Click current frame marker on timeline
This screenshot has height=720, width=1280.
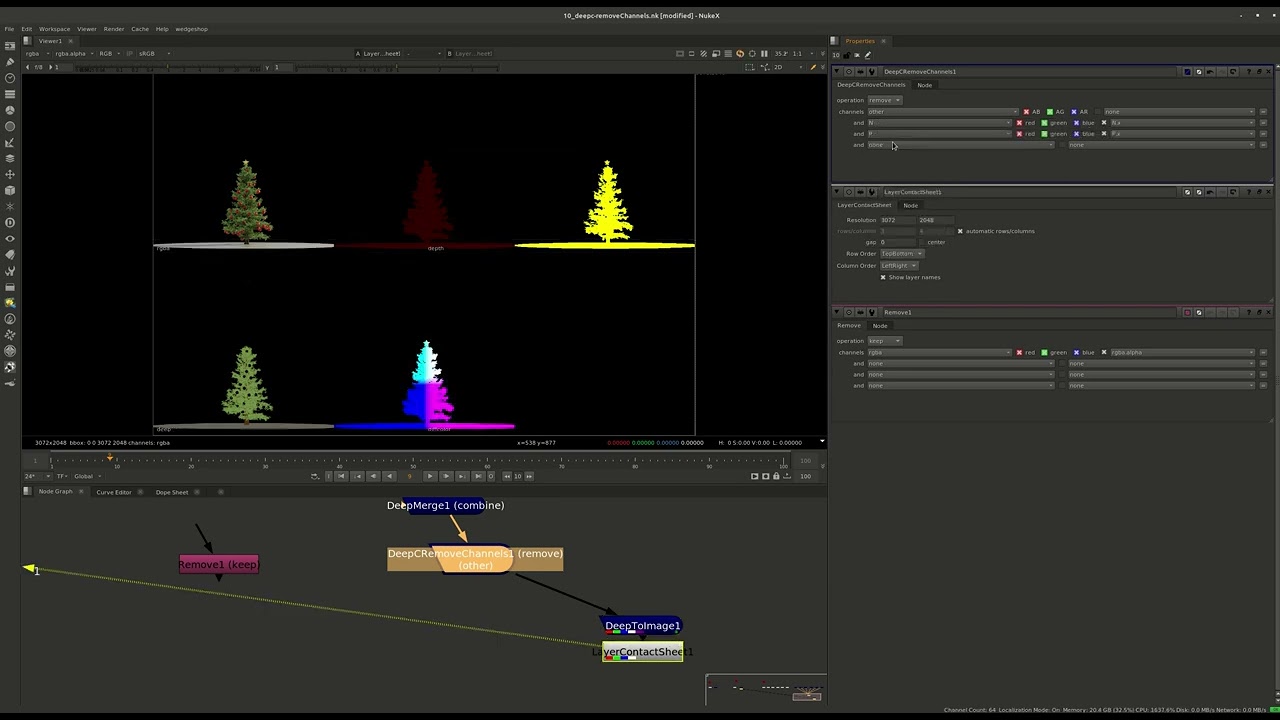(110, 459)
